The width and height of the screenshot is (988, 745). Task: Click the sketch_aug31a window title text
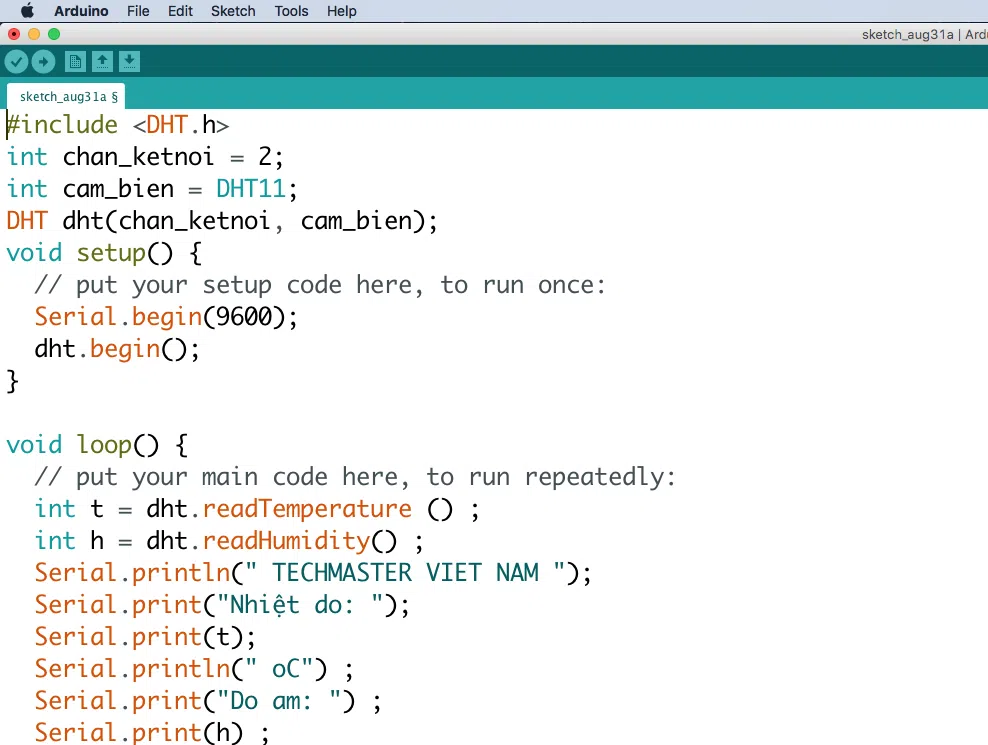coord(907,35)
